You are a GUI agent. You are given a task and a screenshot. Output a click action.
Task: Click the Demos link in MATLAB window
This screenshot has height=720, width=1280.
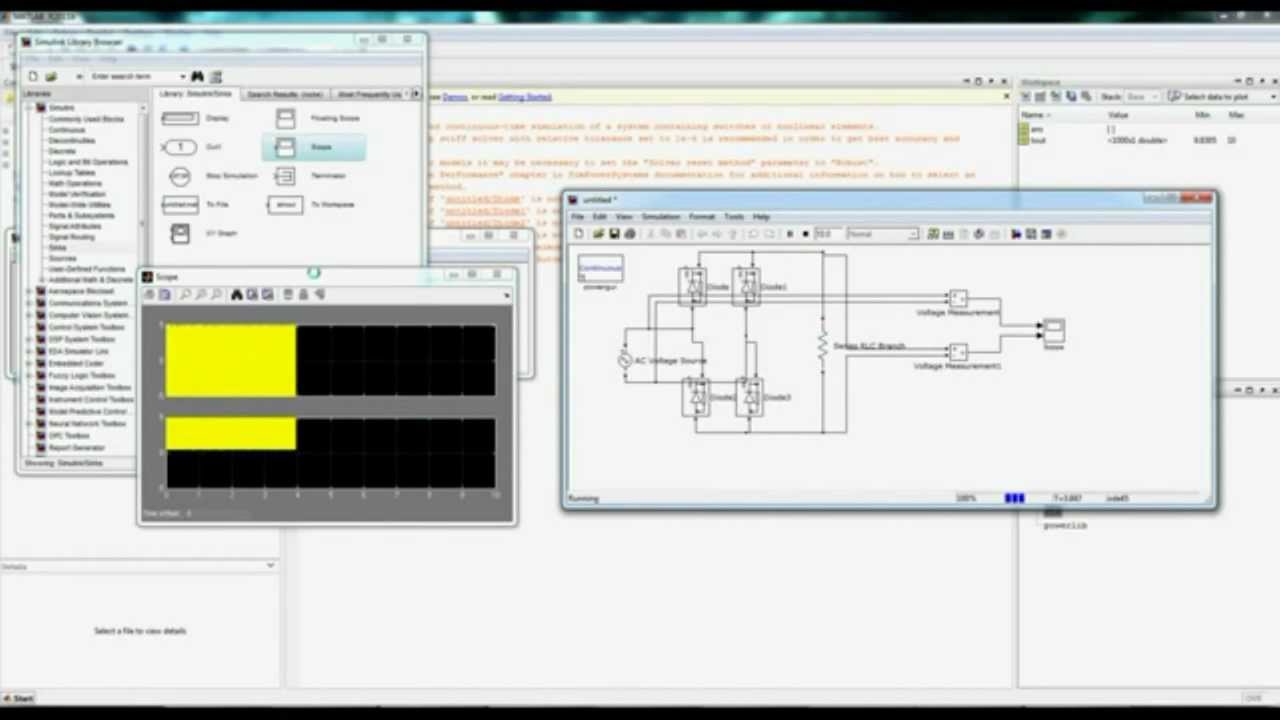455,97
